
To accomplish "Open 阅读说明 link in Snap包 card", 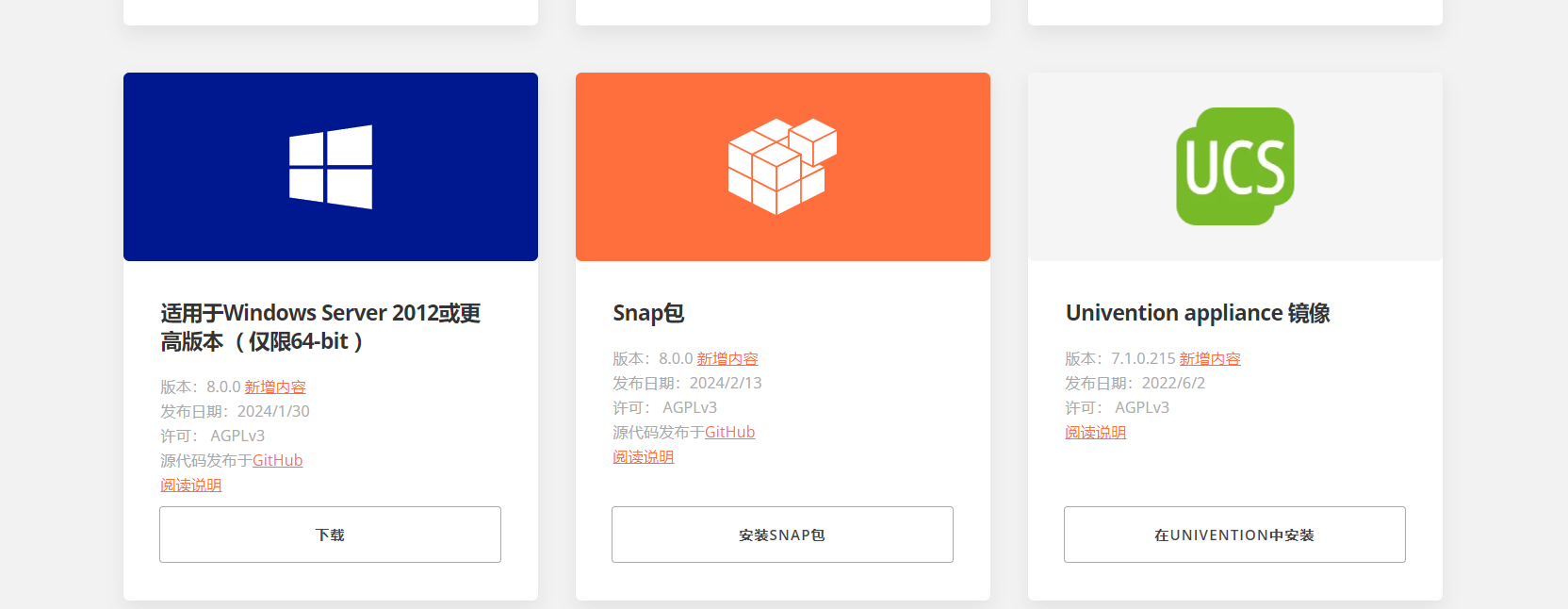I will [643, 456].
